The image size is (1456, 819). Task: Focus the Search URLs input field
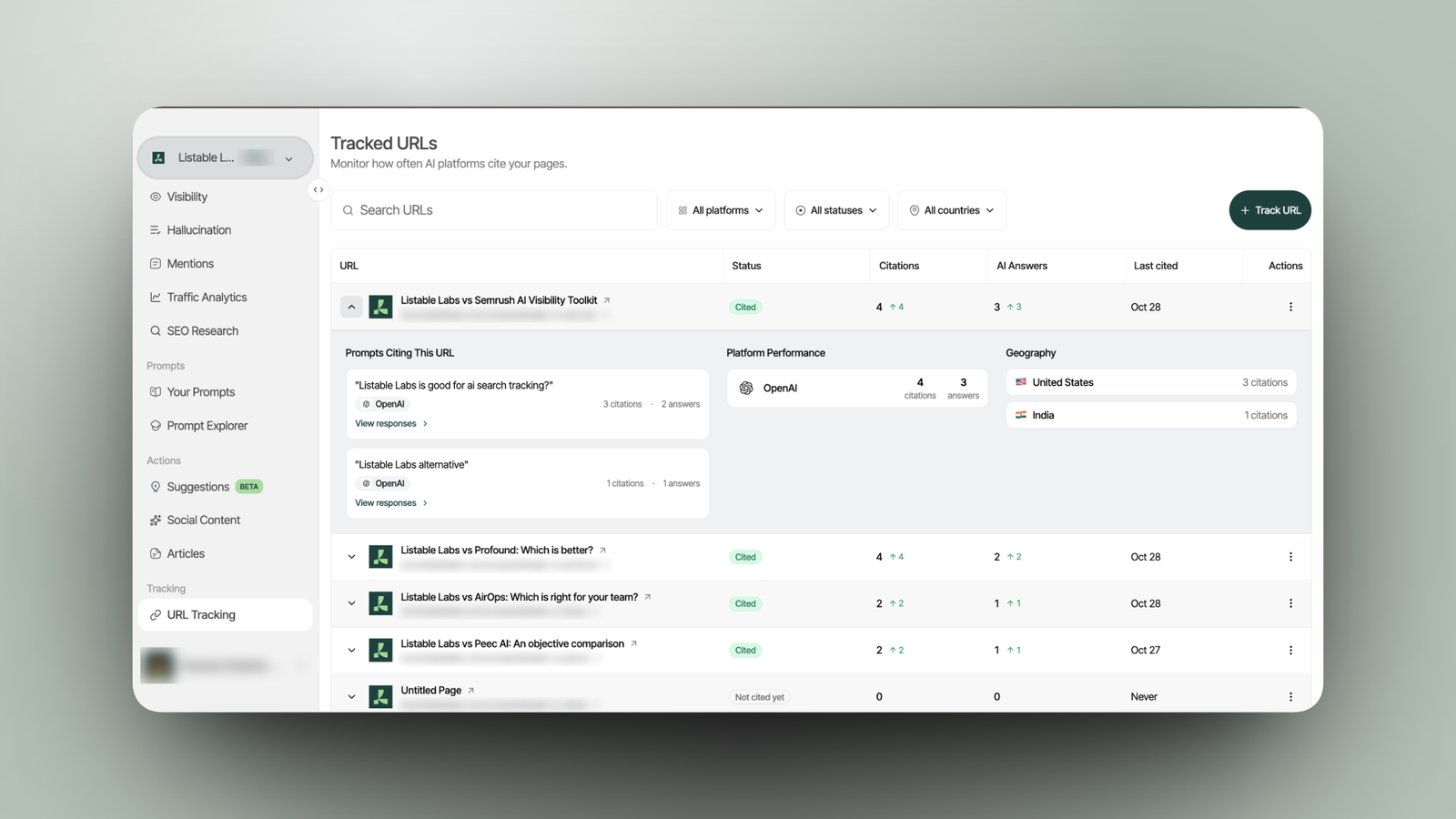[x=494, y=210]
